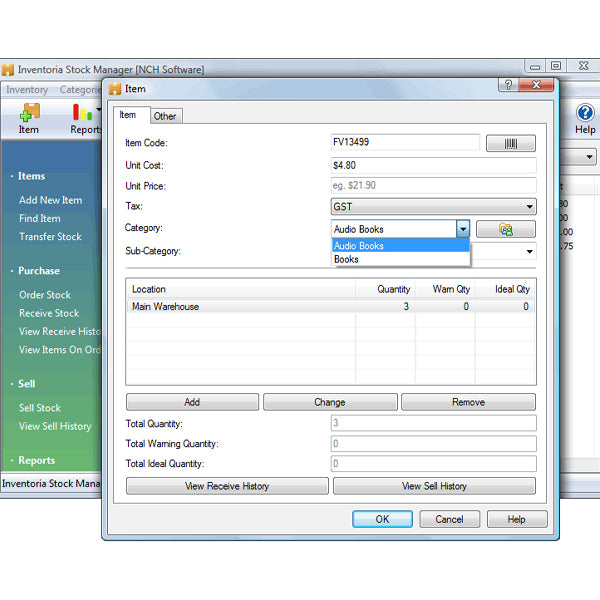Switch to the Other tab
This screenshot has height=600, width=600.
[x=165, y=116]
